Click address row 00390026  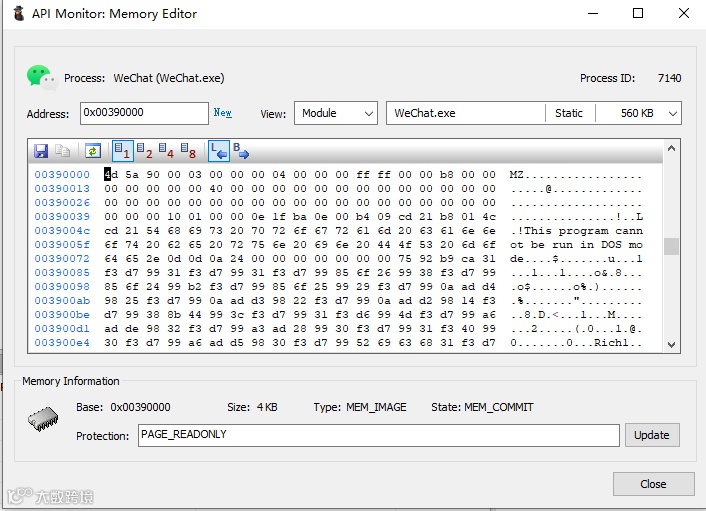click(62, 203)
